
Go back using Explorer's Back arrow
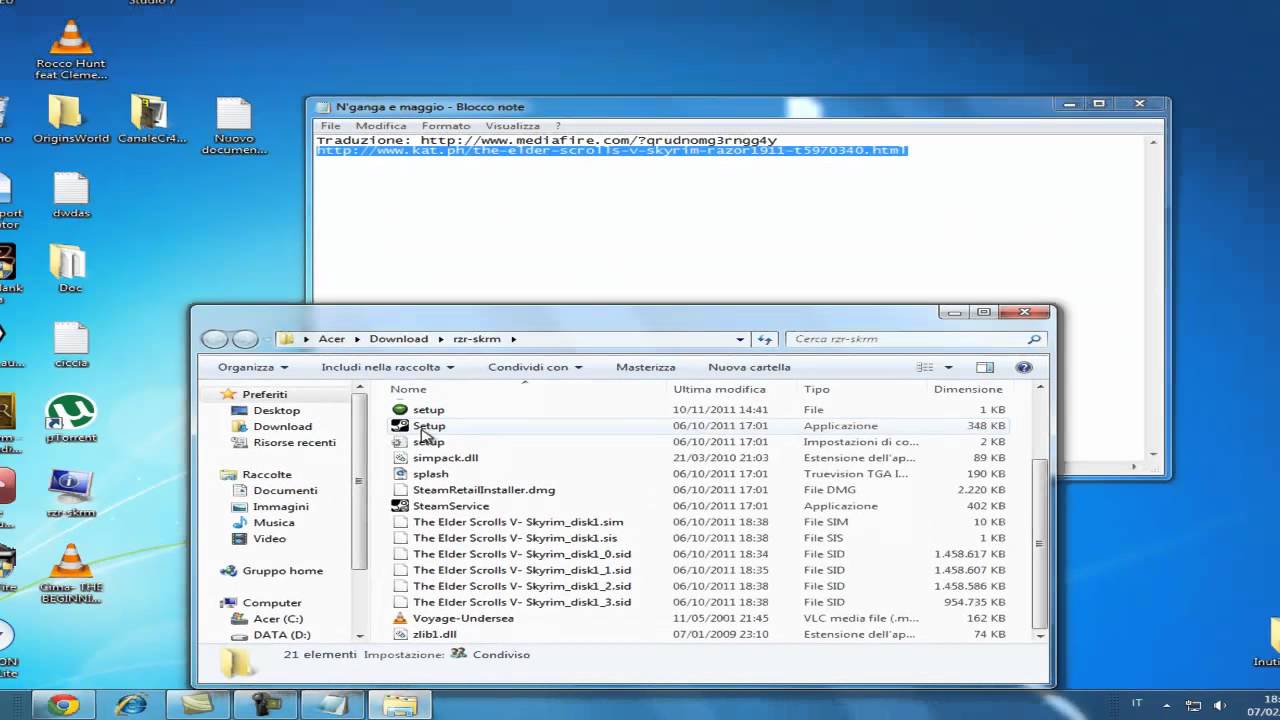214,339
